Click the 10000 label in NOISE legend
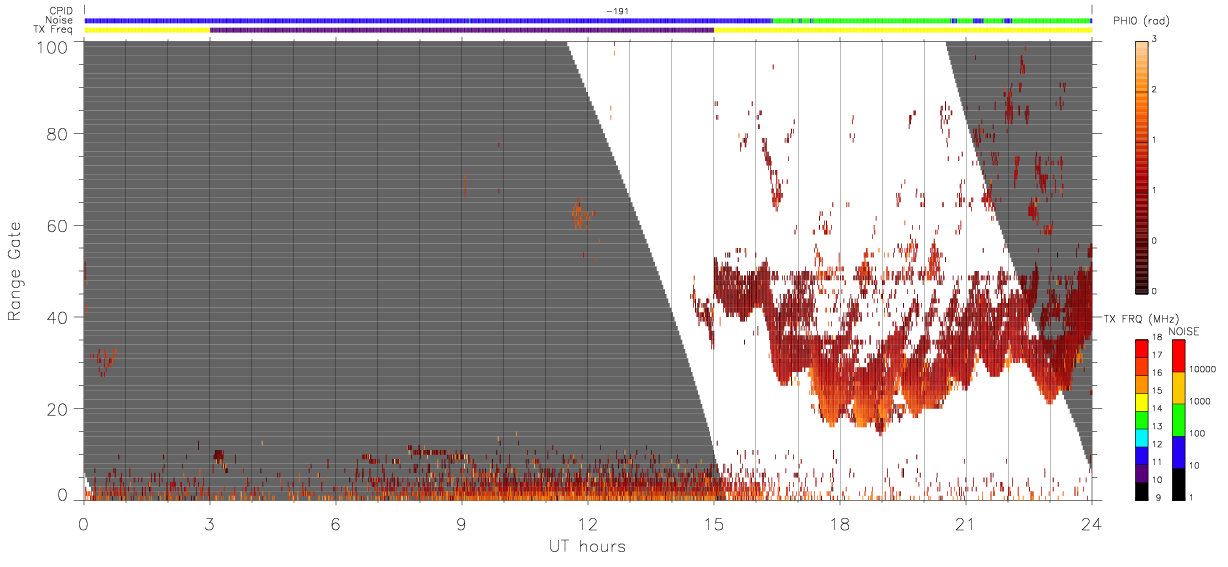The height and width of the screenshot is (567, 1228). (1203, 369)
